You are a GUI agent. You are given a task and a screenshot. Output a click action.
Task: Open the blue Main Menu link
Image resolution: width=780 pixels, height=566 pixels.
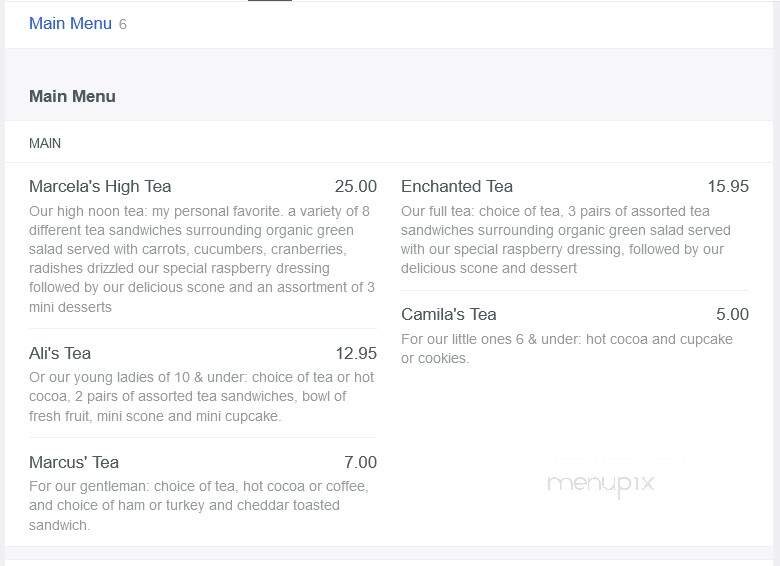(x=70, y=23)
